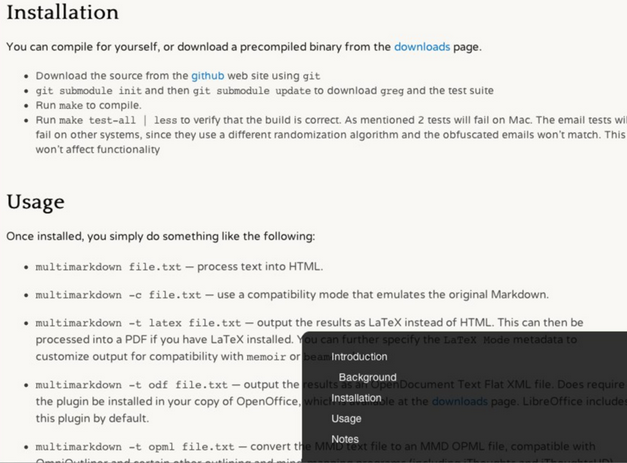
Task: Click the 'multimarkdown -c file.txt' code text
Action: click(118, 295)
